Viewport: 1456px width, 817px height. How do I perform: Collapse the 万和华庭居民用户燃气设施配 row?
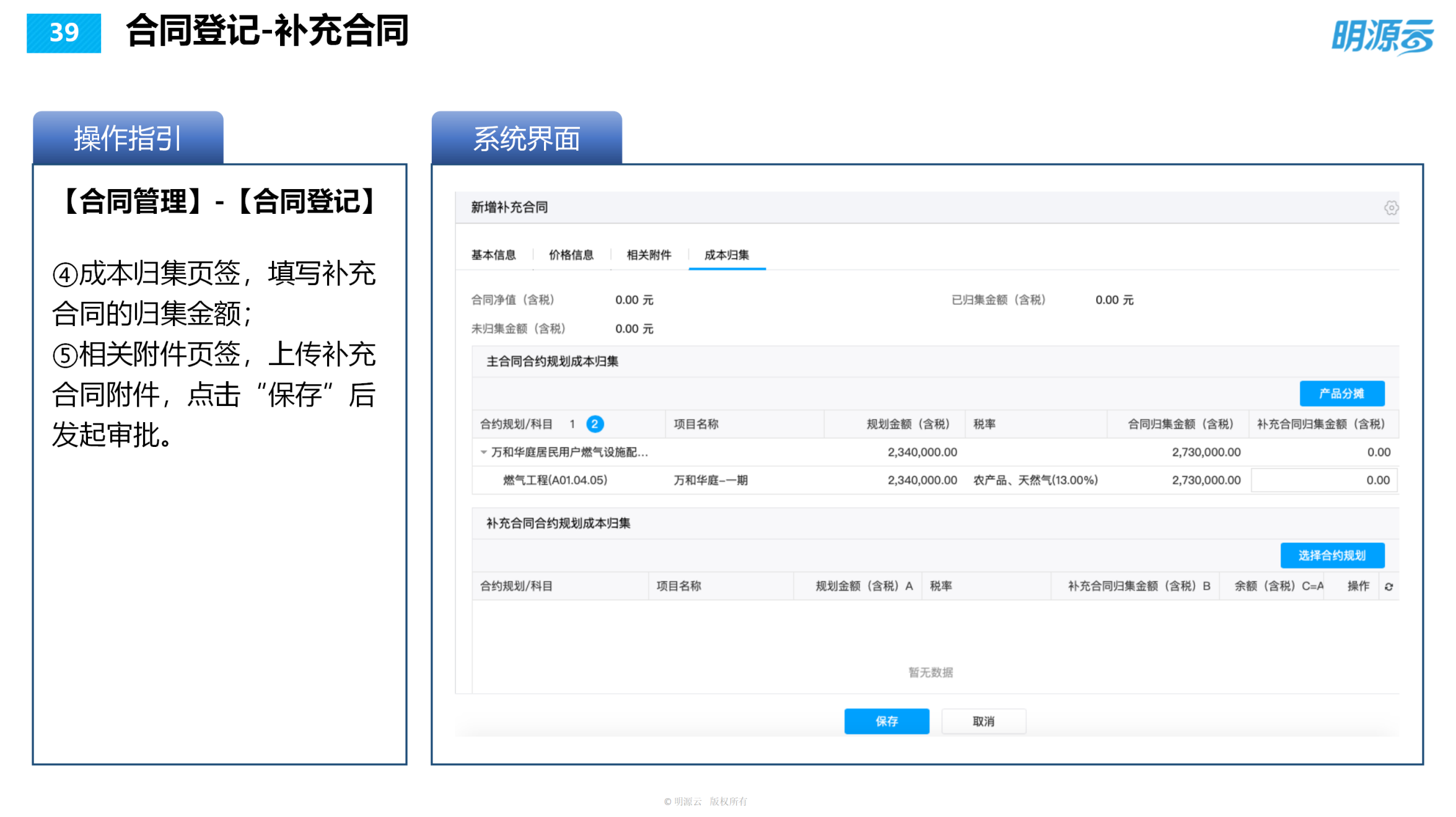pyautogui.click(x=483, y=452)
